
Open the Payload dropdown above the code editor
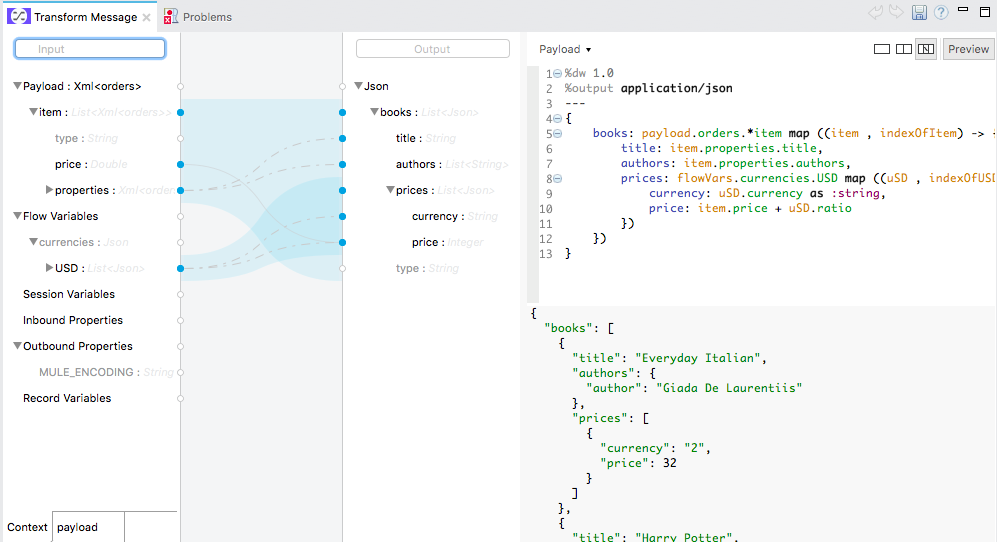pos(565,49)
